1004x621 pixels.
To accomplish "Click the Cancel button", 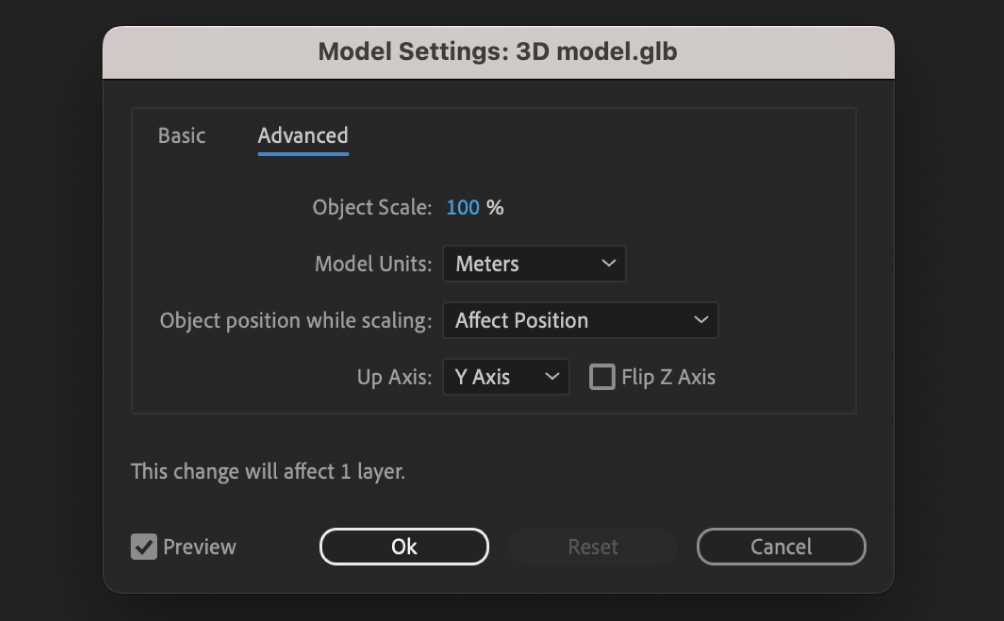I will [x=780, y=546].
